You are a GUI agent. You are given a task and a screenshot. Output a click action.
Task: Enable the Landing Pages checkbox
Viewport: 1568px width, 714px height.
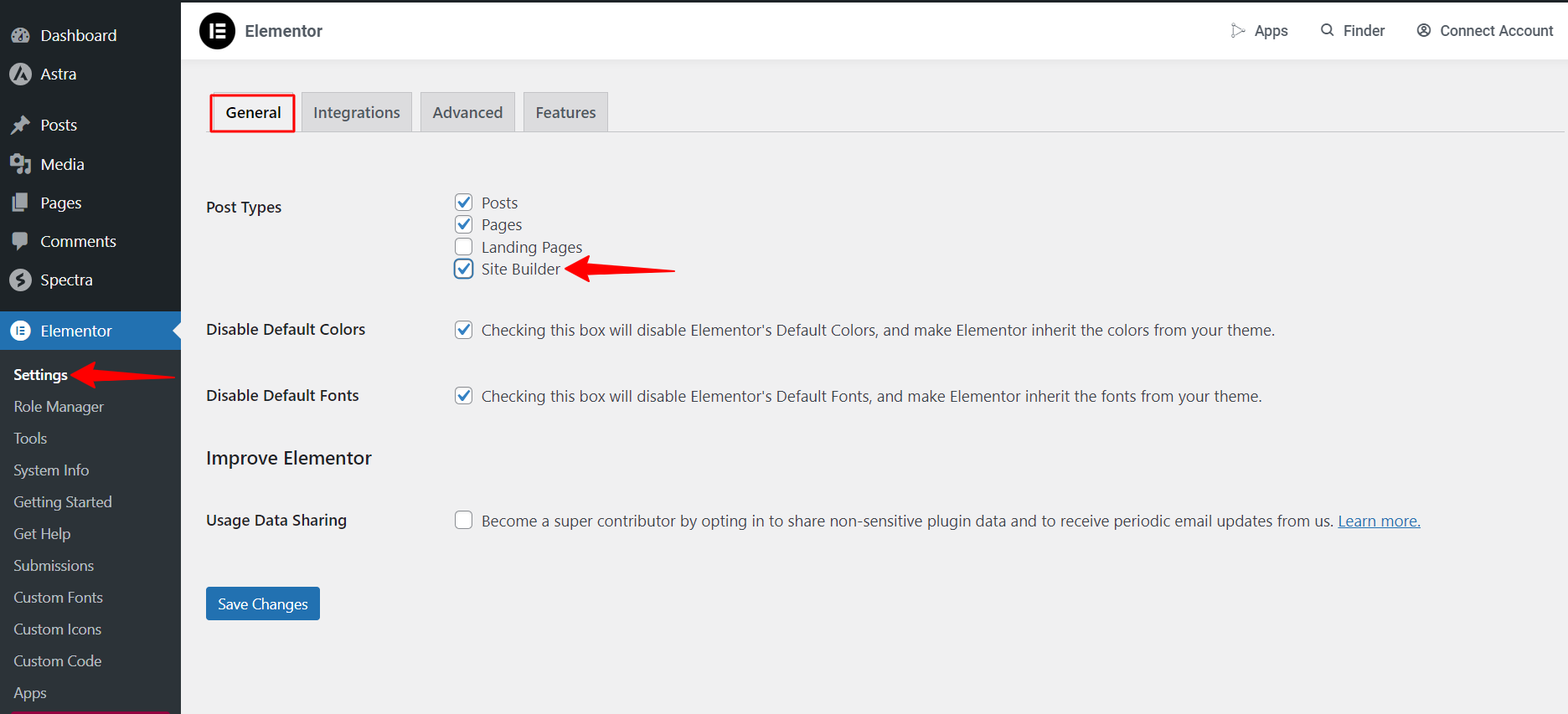[x=463, y=247]
